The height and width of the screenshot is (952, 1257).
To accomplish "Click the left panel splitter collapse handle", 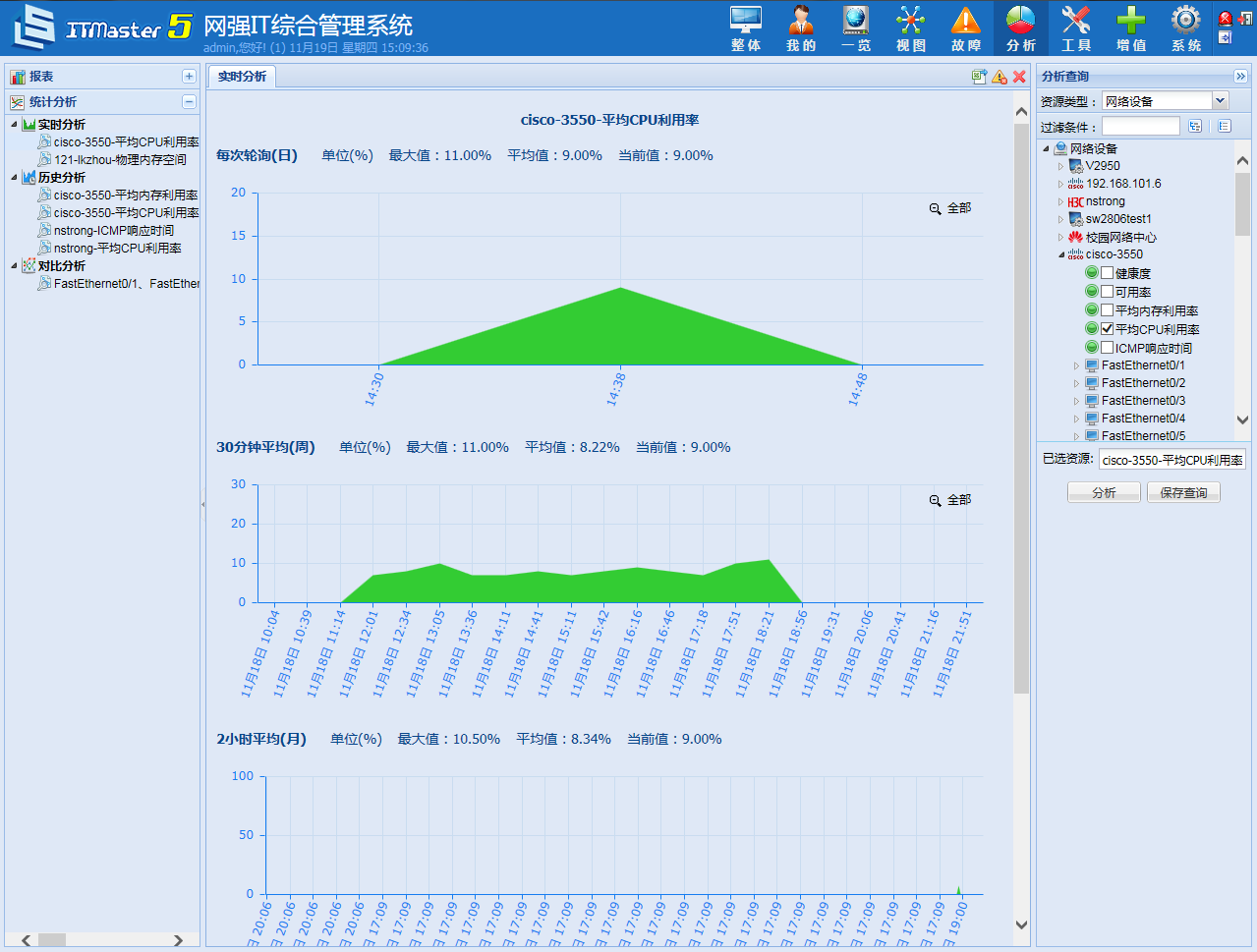I will (202, 505).
